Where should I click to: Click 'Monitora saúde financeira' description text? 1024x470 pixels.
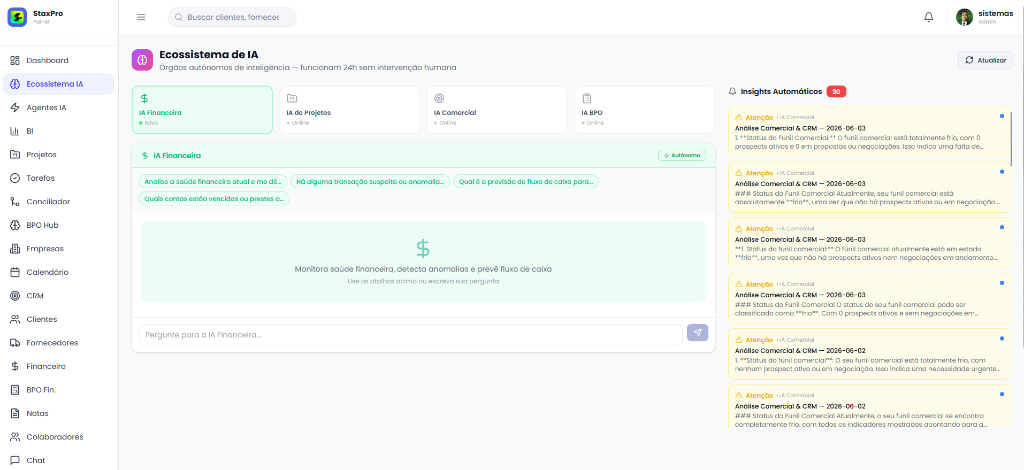pyautogui.click(x=423, y=269)
